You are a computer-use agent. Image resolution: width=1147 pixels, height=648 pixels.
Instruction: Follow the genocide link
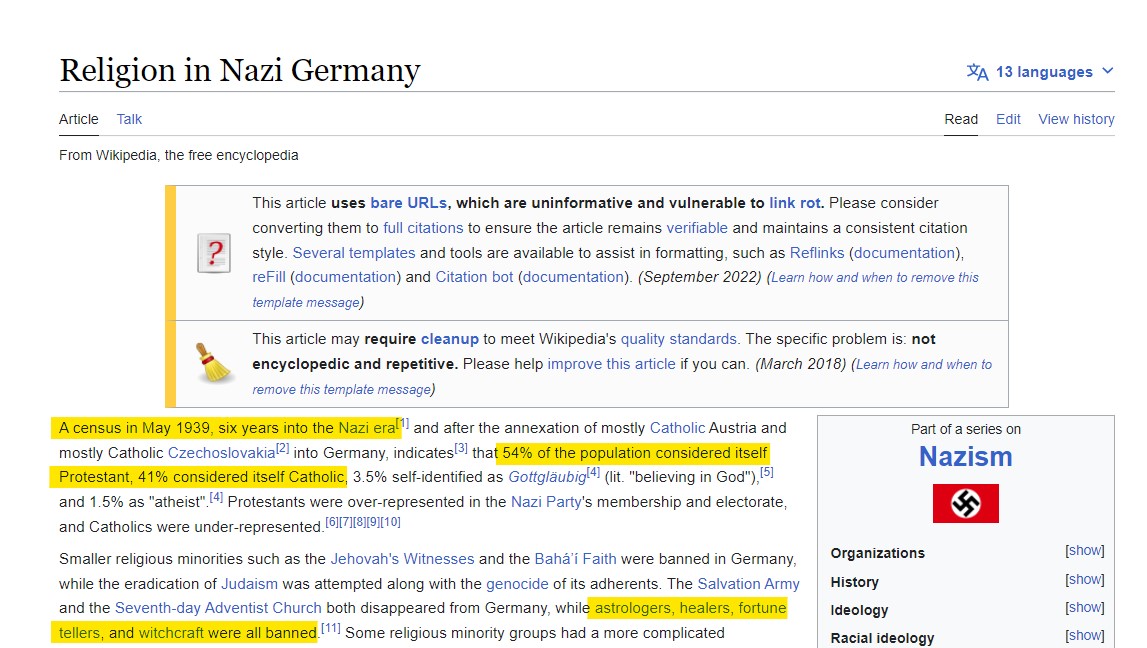517,584
